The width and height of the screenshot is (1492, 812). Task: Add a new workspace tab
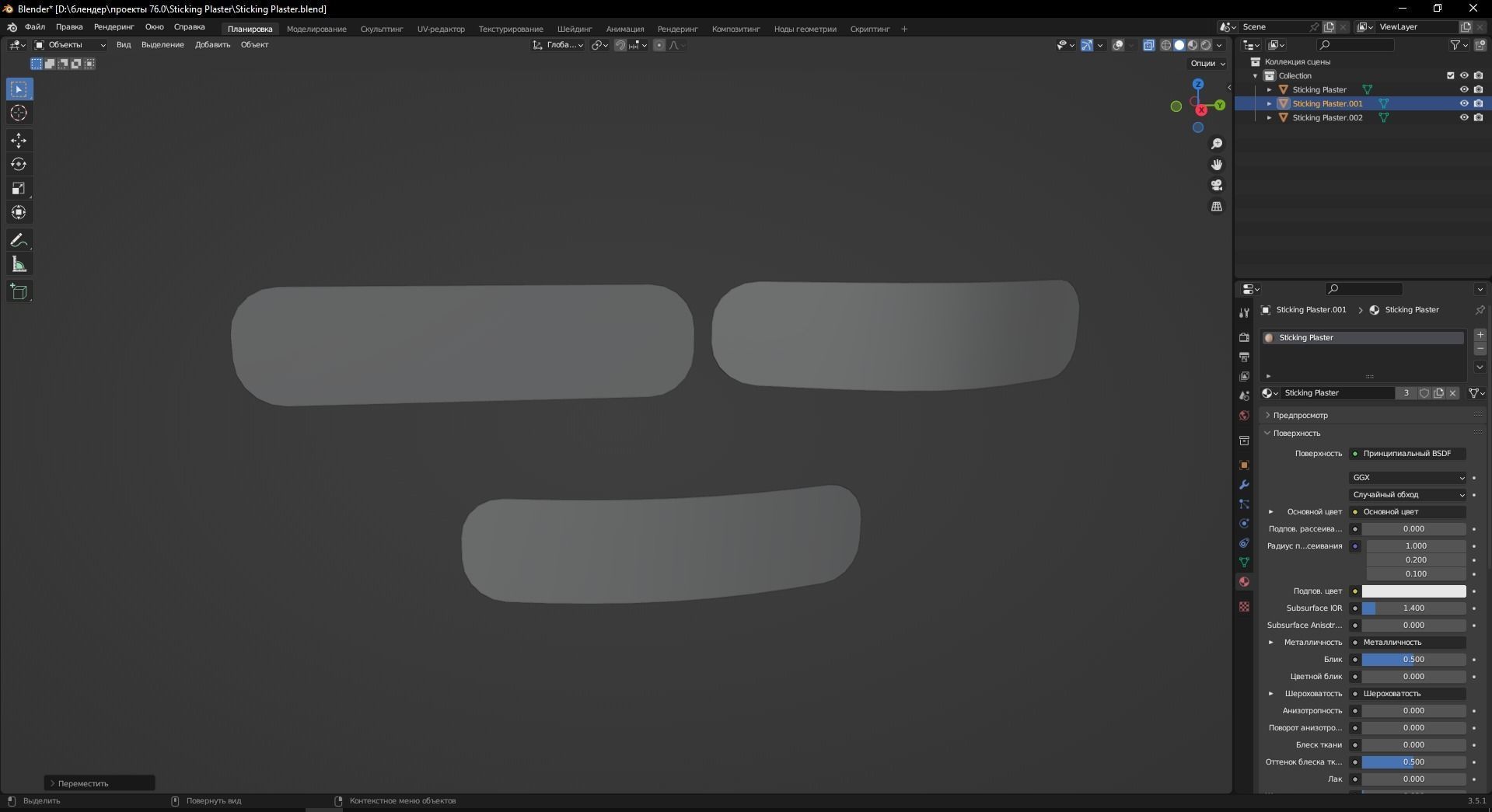[904, 30]
